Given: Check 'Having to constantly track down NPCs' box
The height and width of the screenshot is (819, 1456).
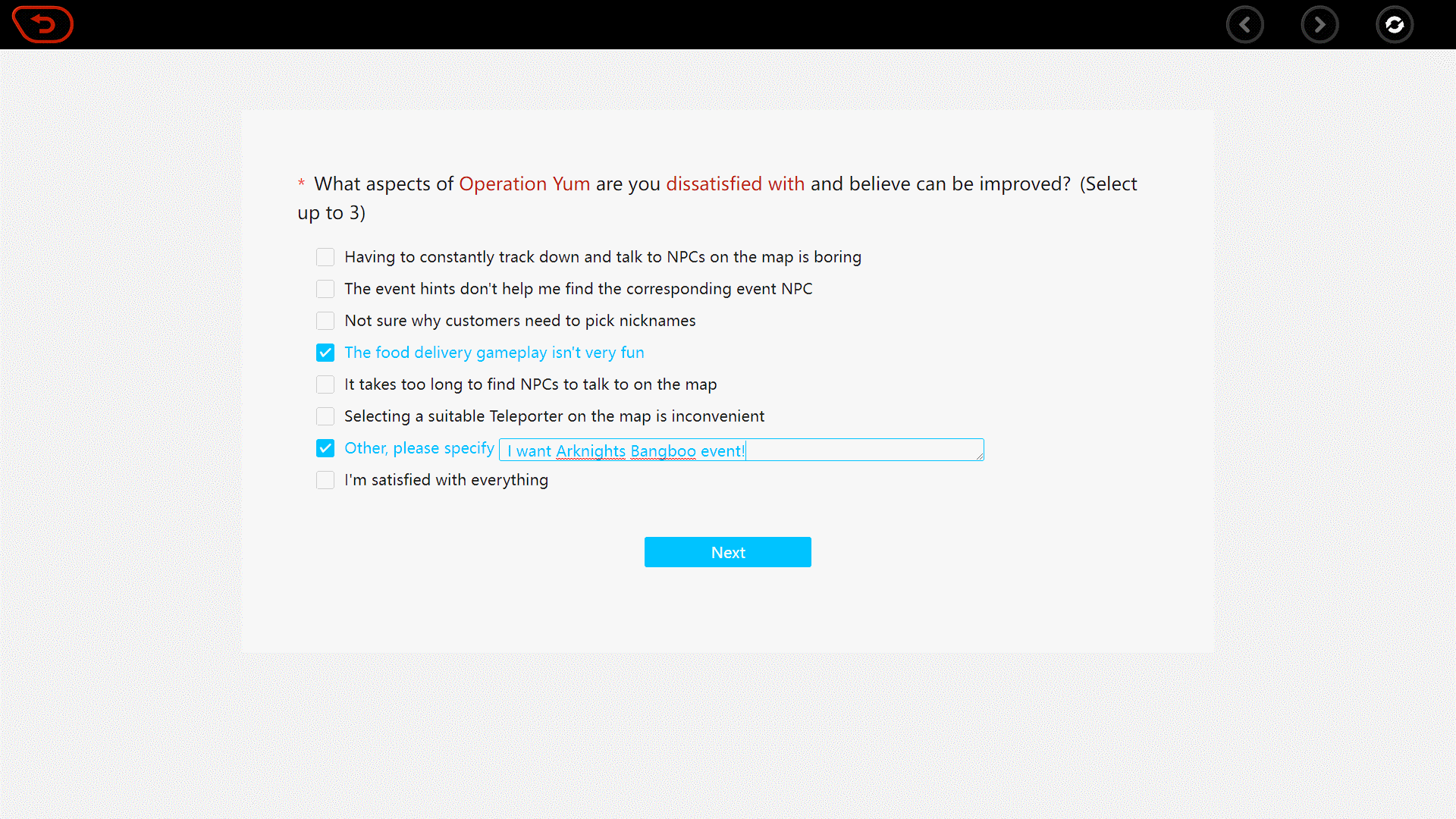Looking at the screenshot, I should (325, 257).
